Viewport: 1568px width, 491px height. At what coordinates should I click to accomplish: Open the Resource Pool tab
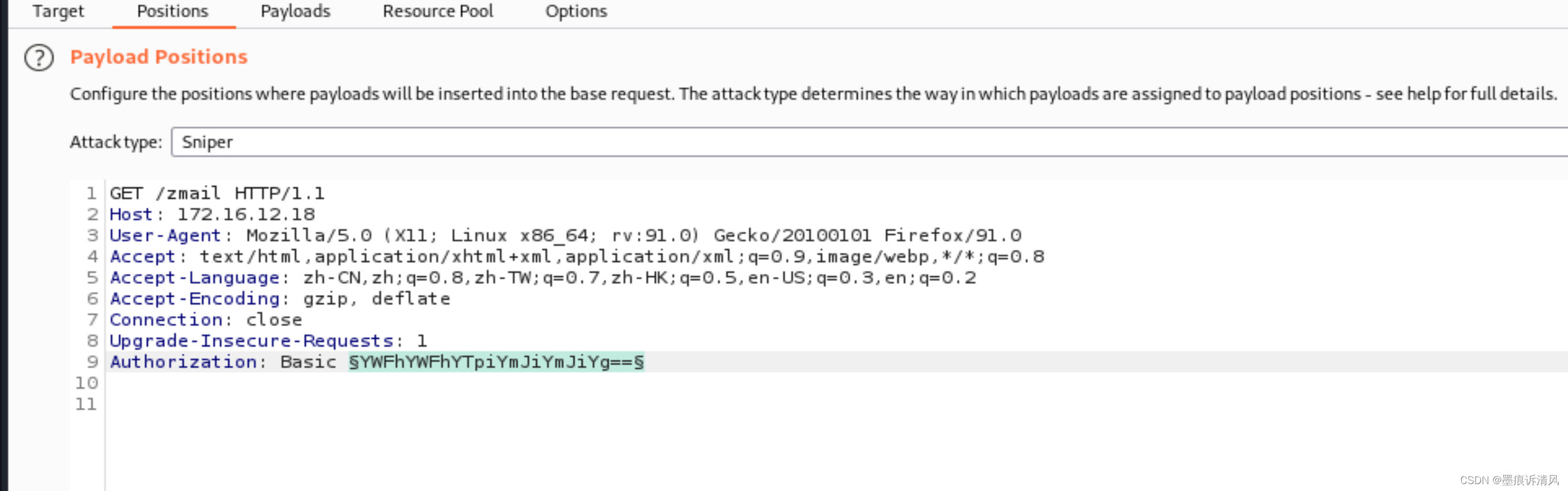click(x=438, y=11)
